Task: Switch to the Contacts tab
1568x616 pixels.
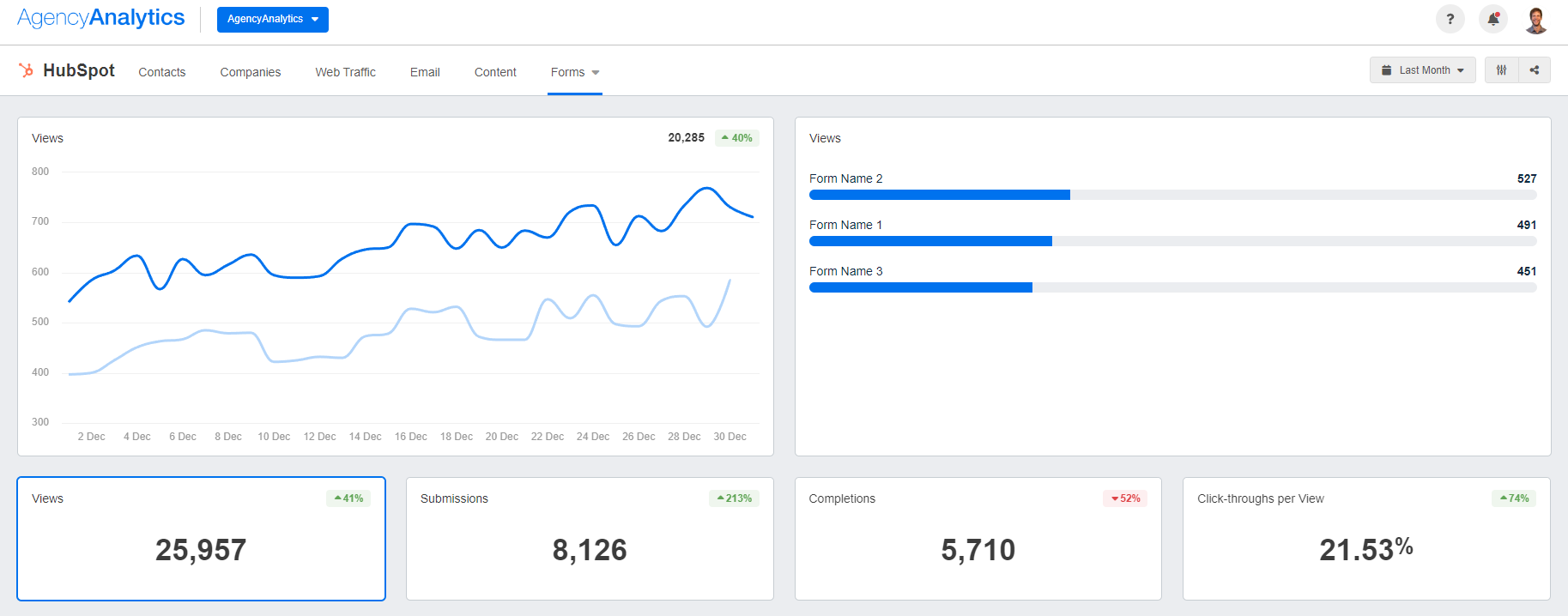Action: pos(161,72)
